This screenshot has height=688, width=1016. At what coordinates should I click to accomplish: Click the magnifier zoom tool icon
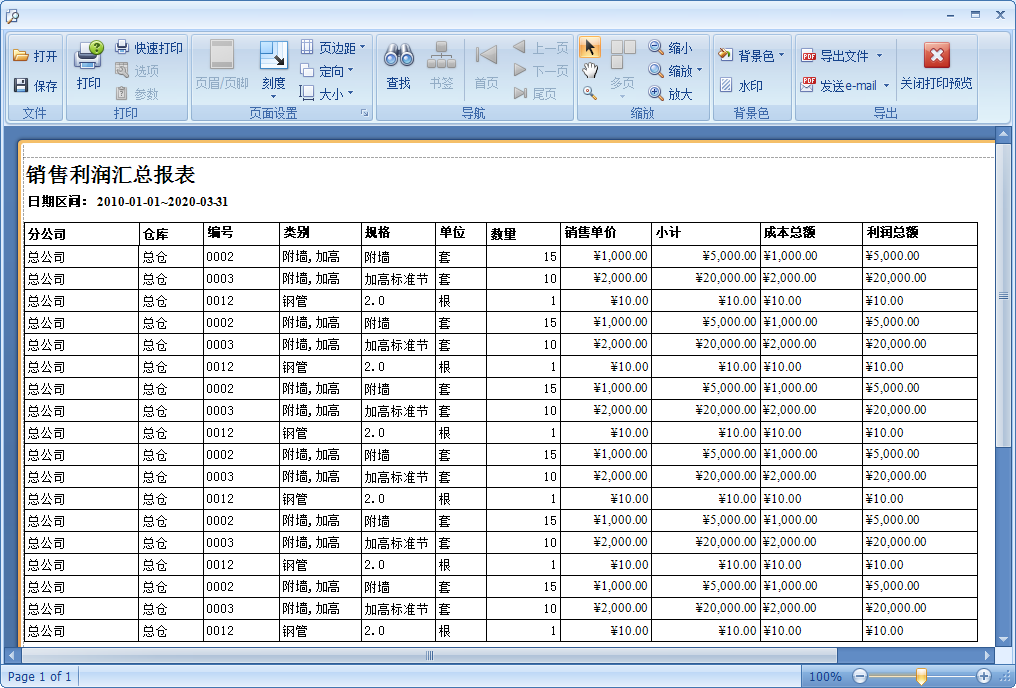click(x=591, y=90)
